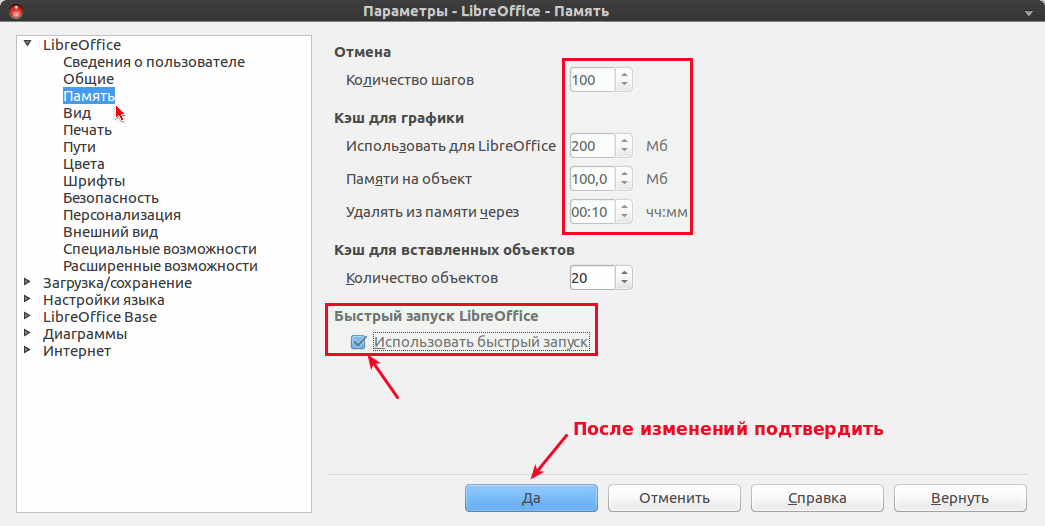Click the Отменить button
Screen dimensions: 1045x526
(674, 498)
